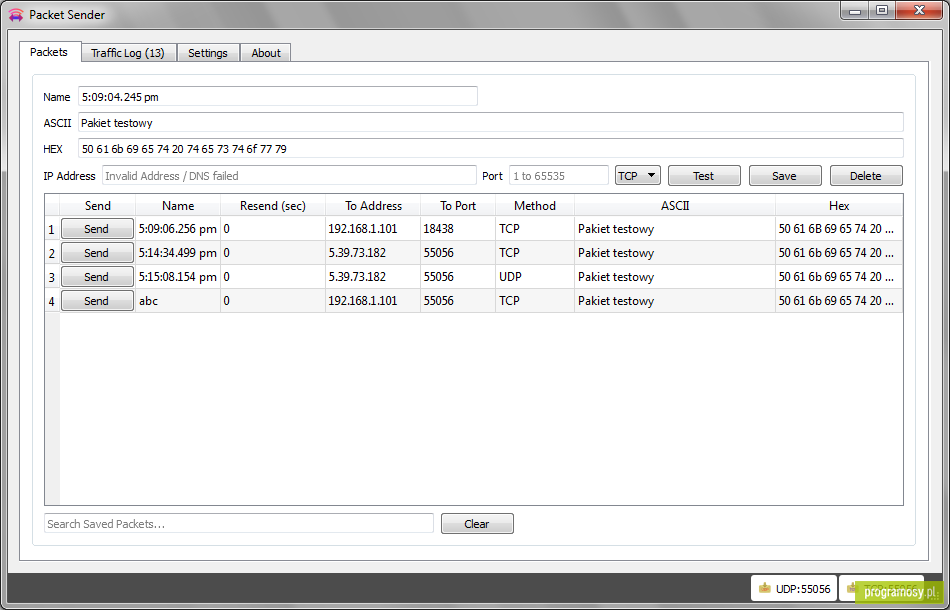The image size is (950, 610).
Task: Click the Name input field
Action: (x=277, y=96)
